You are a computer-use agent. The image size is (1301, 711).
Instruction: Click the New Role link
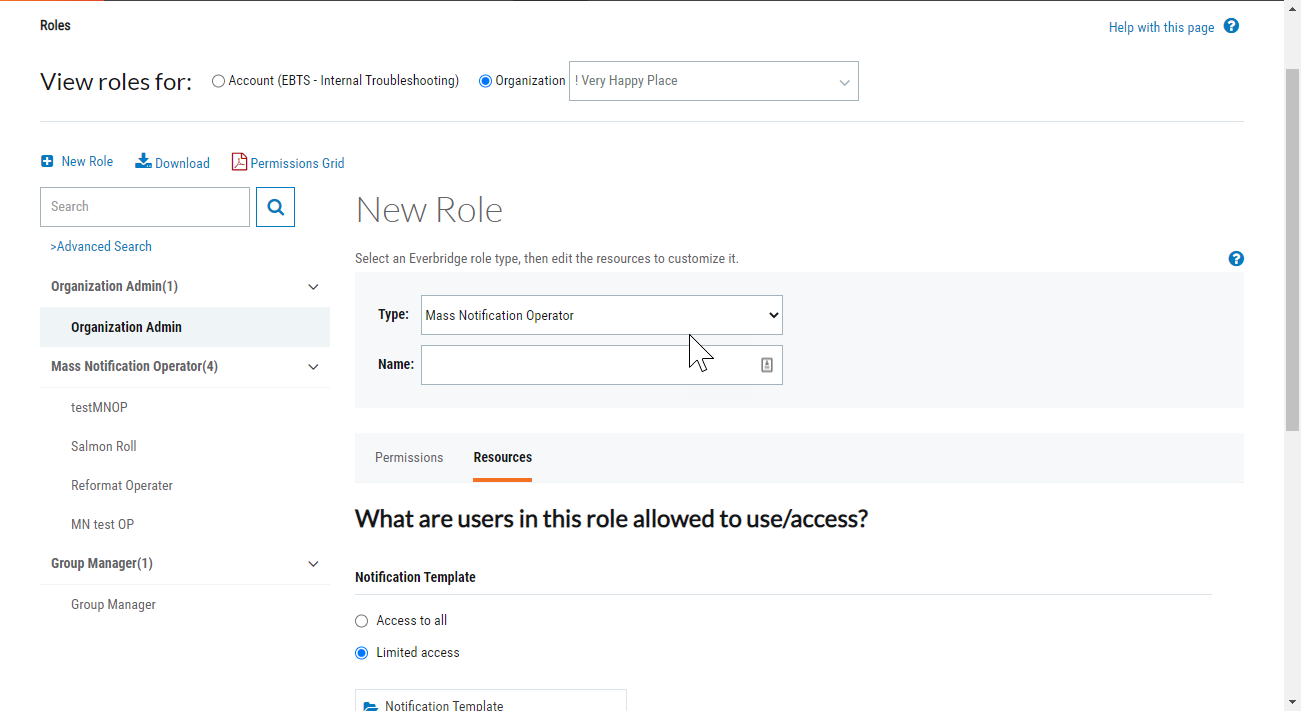tap(87, 161)
